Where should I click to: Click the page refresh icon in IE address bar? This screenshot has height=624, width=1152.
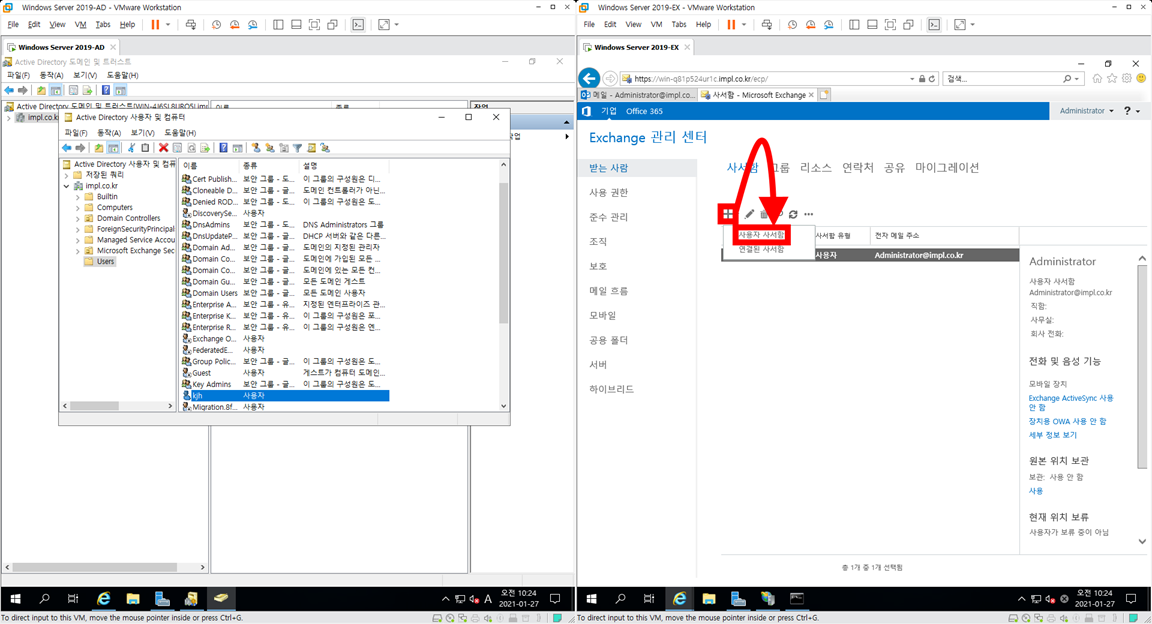932,79
